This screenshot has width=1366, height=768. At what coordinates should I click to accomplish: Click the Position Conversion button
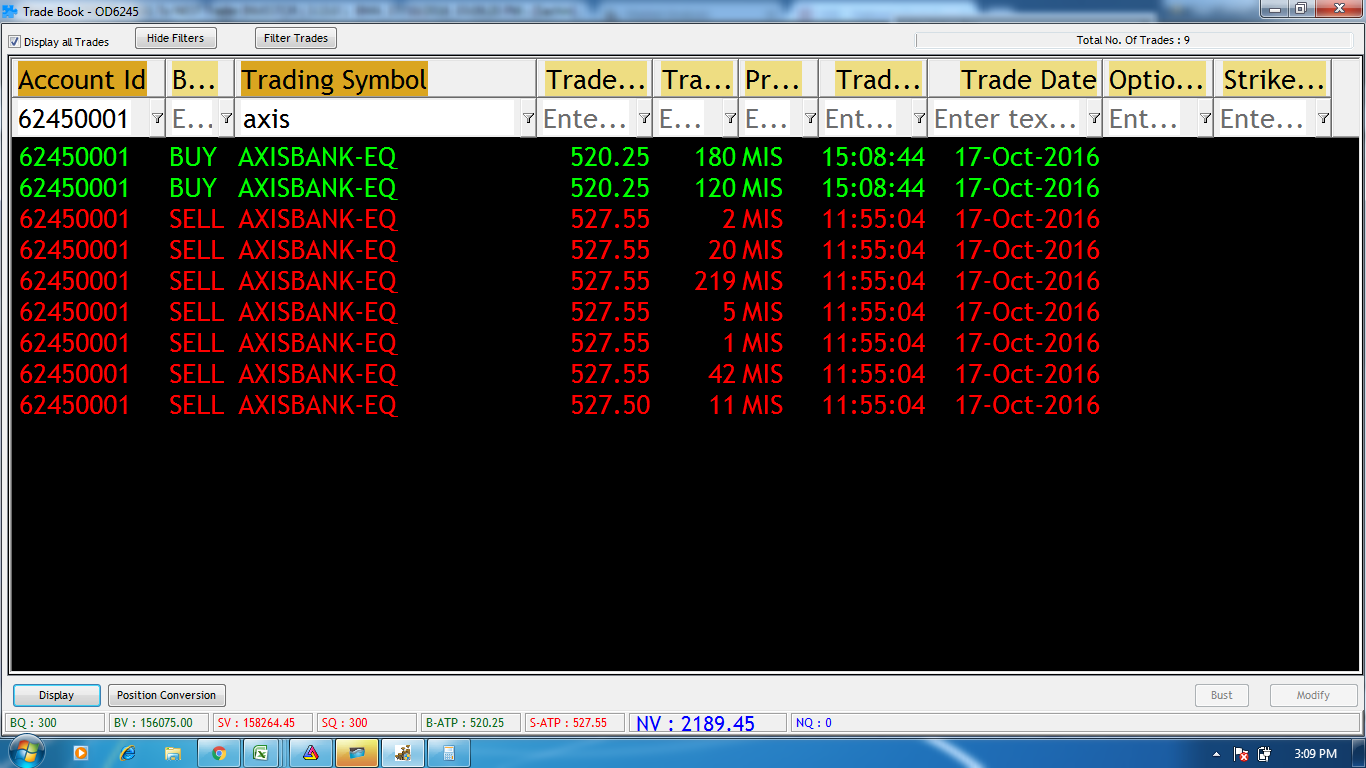166,695
